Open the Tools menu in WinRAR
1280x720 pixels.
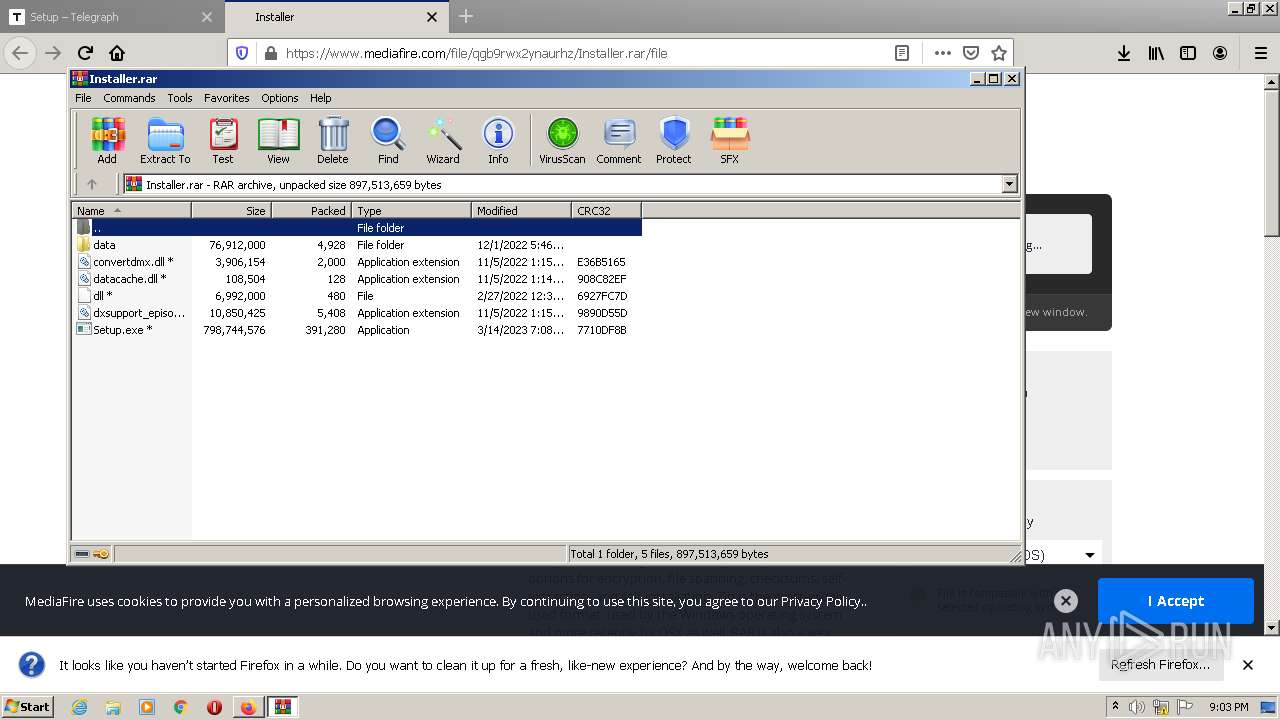[180, 98]
